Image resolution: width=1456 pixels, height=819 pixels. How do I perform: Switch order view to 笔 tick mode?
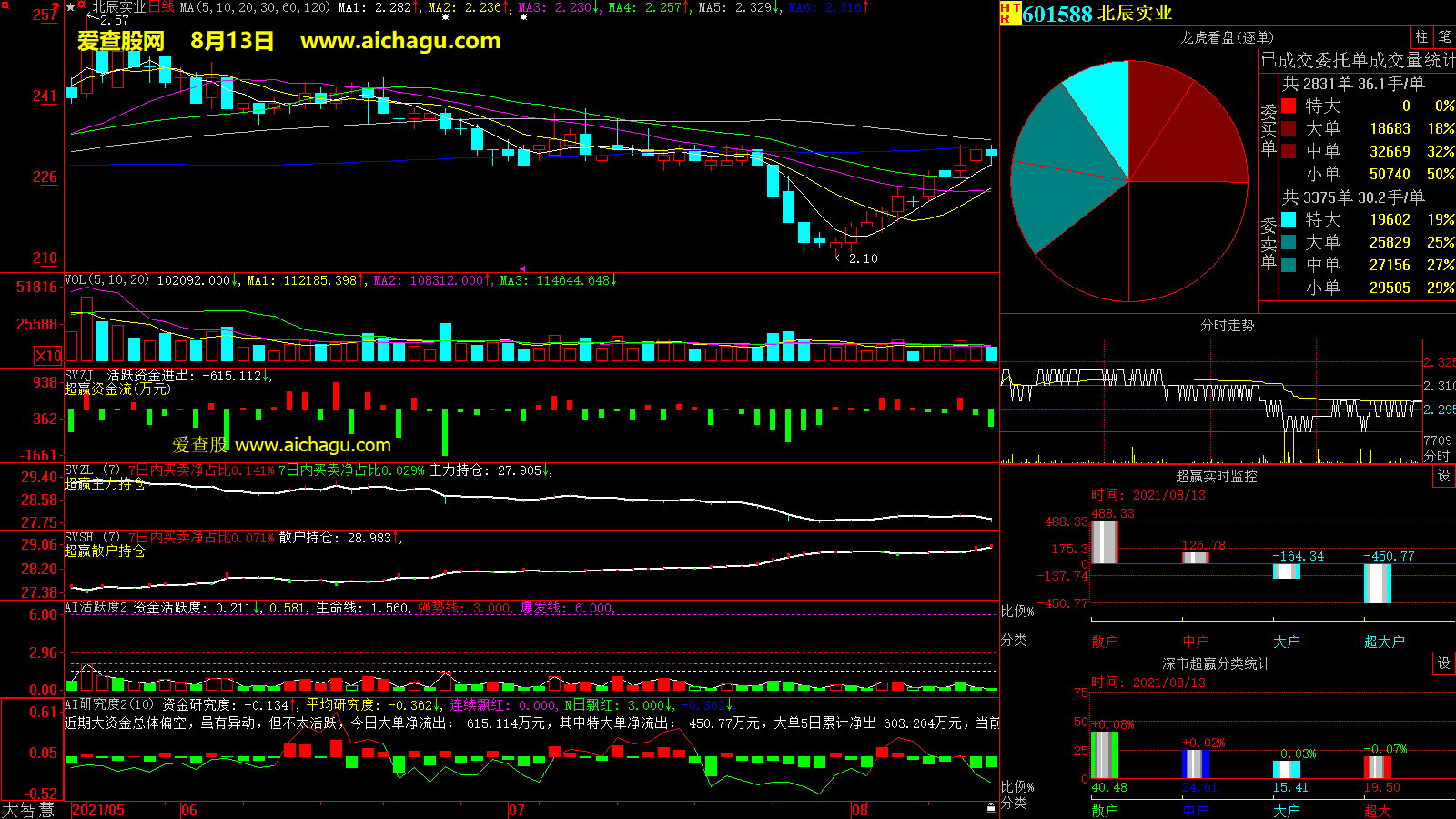[x=1444, y=37]
